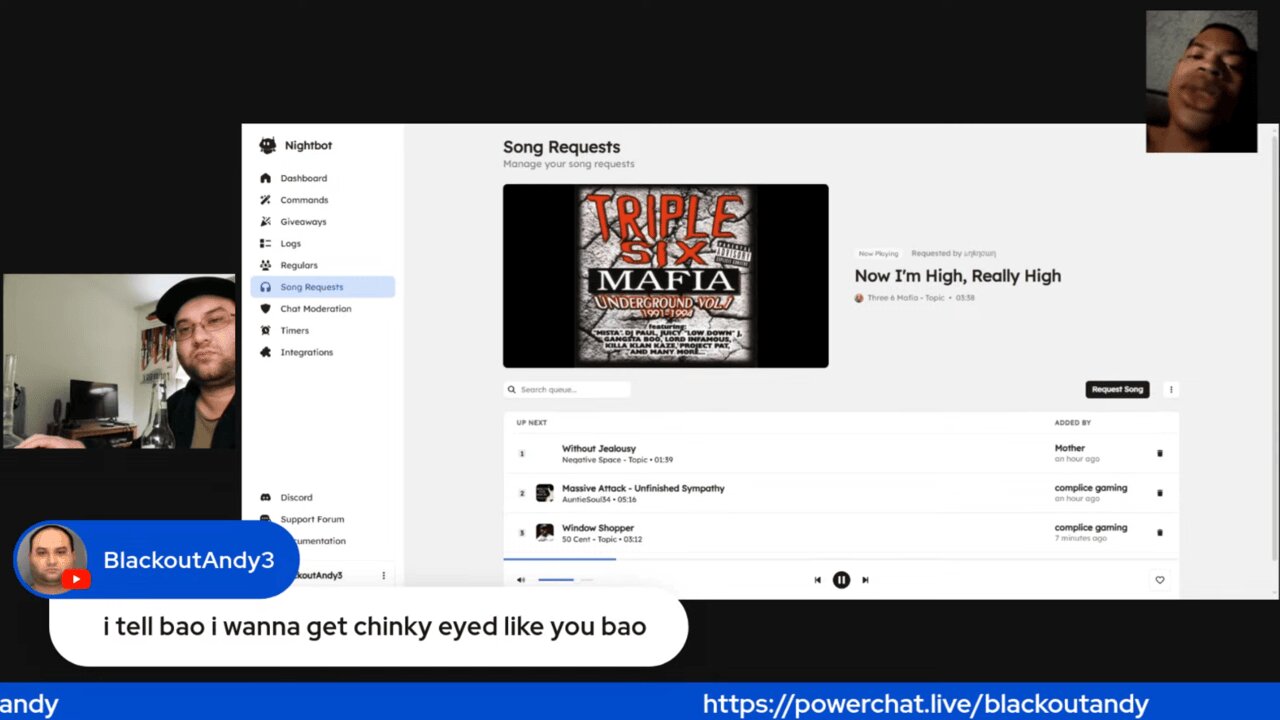Click the Search queue input field

[567, 390]
